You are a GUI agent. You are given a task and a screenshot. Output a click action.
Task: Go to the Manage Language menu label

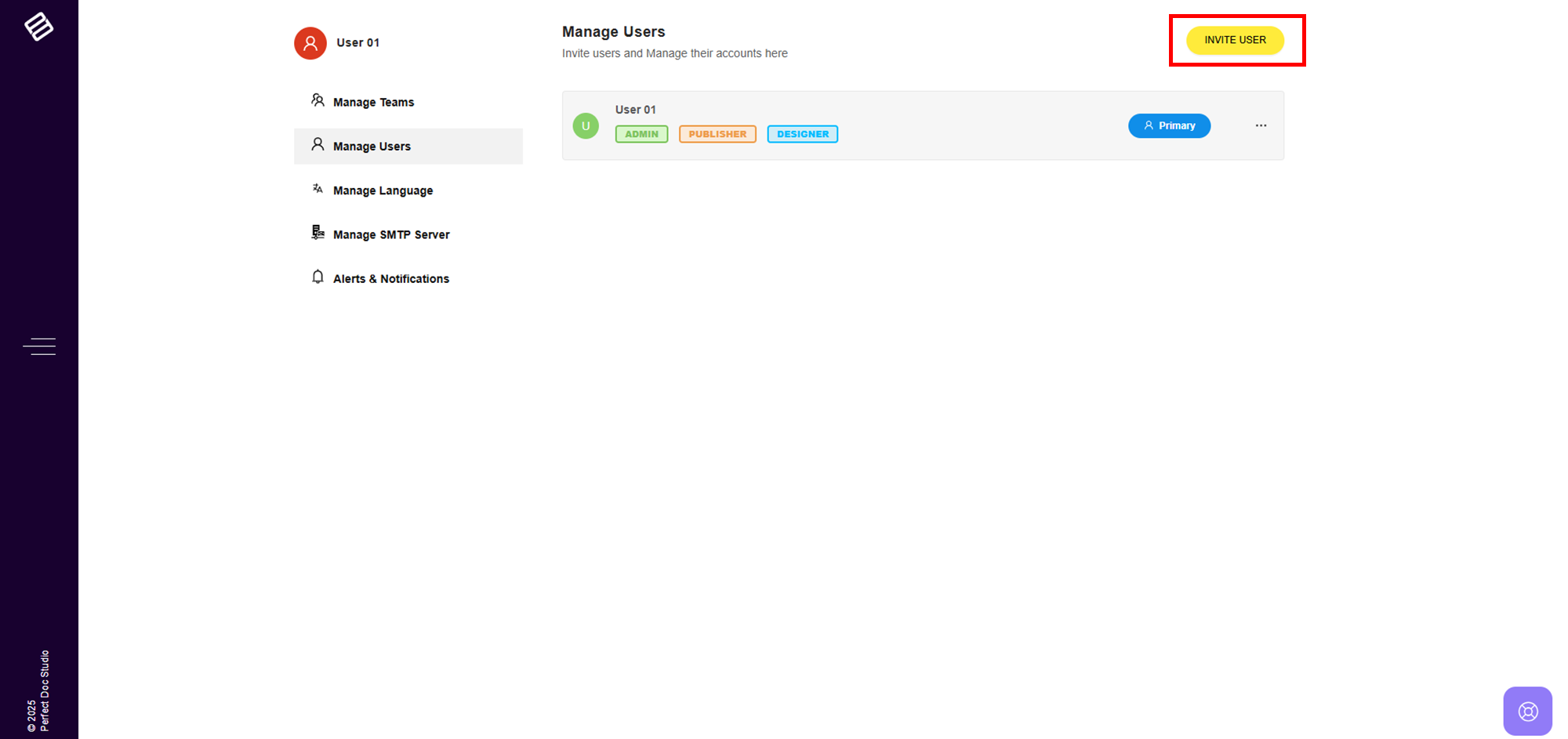383,190
